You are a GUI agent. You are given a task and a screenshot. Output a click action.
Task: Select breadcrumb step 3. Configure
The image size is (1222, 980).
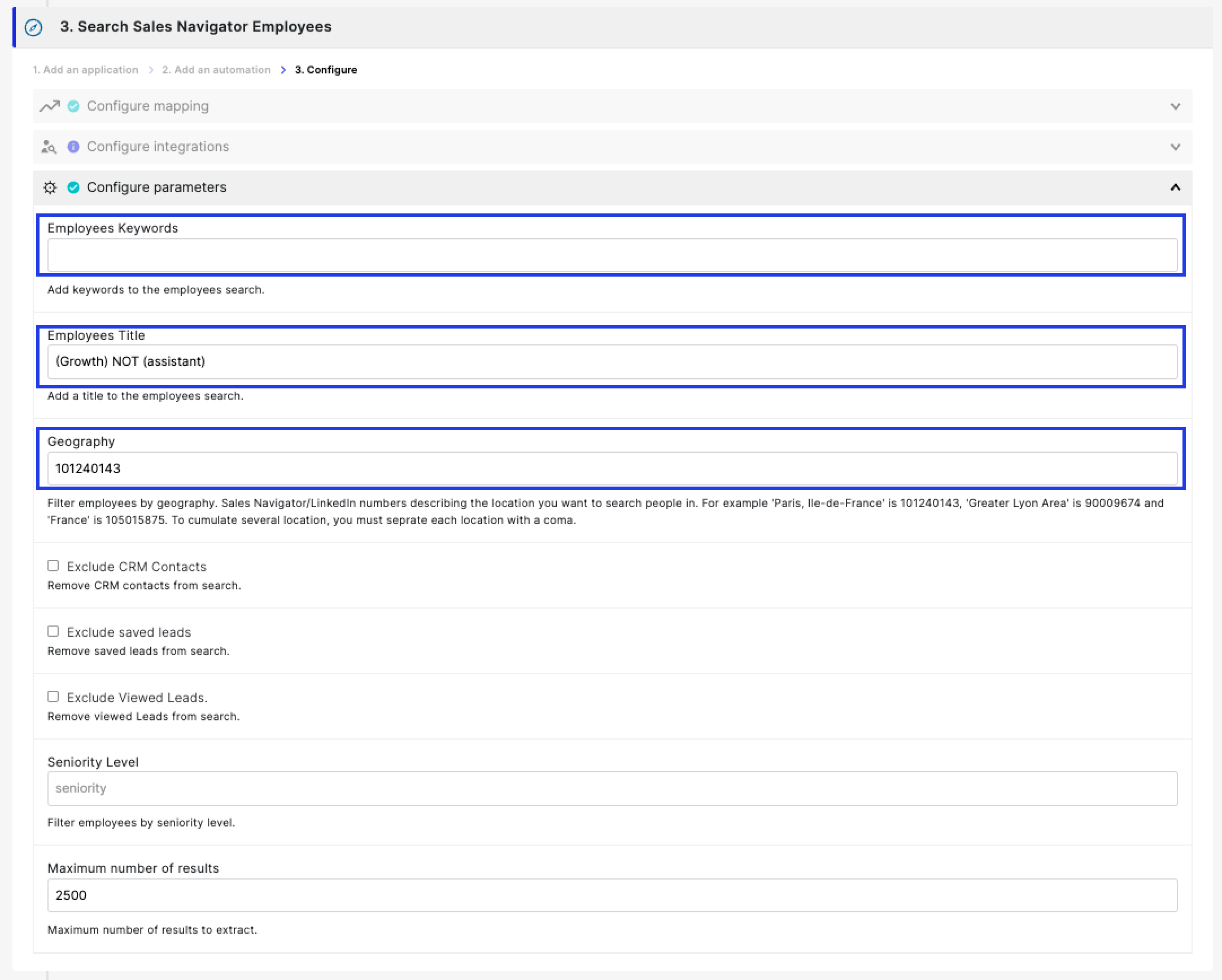tap(326, 69)
